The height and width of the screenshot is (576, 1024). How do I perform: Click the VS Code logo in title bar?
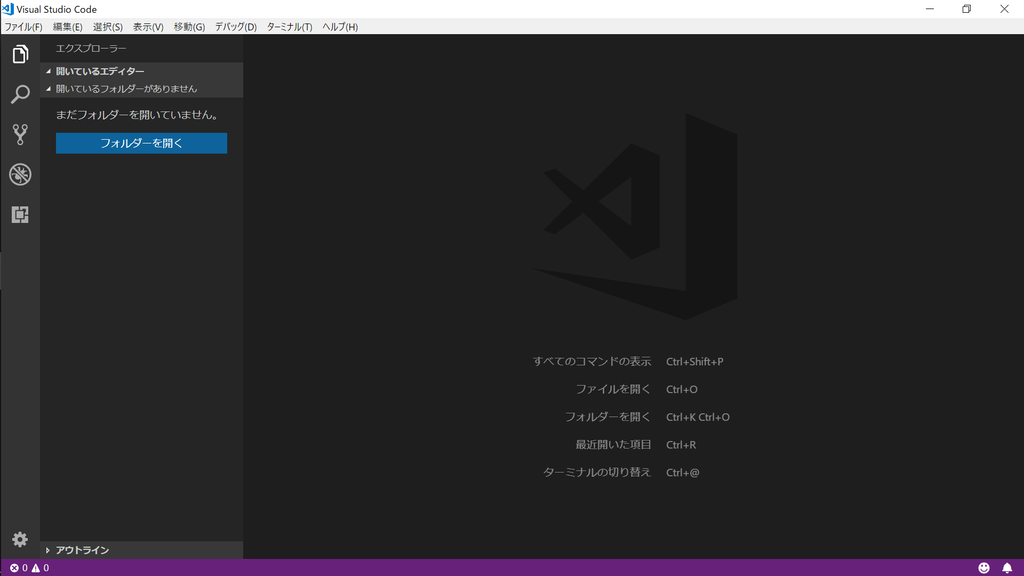8,9
